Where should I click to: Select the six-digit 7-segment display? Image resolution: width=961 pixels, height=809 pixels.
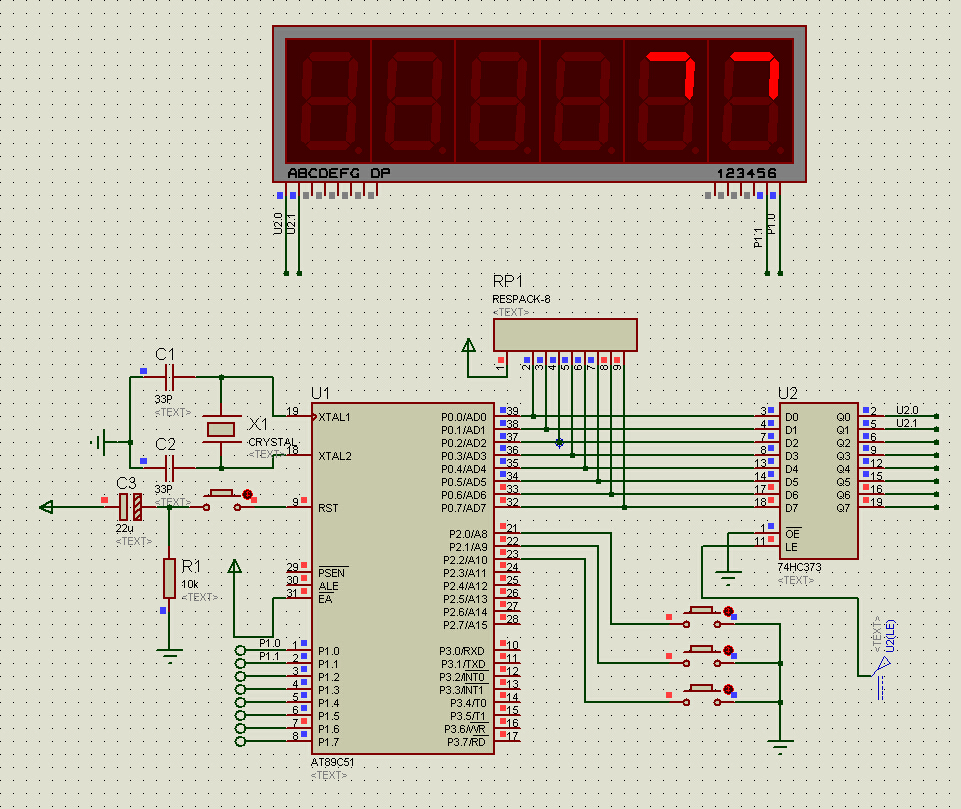(x=539, y=104)
